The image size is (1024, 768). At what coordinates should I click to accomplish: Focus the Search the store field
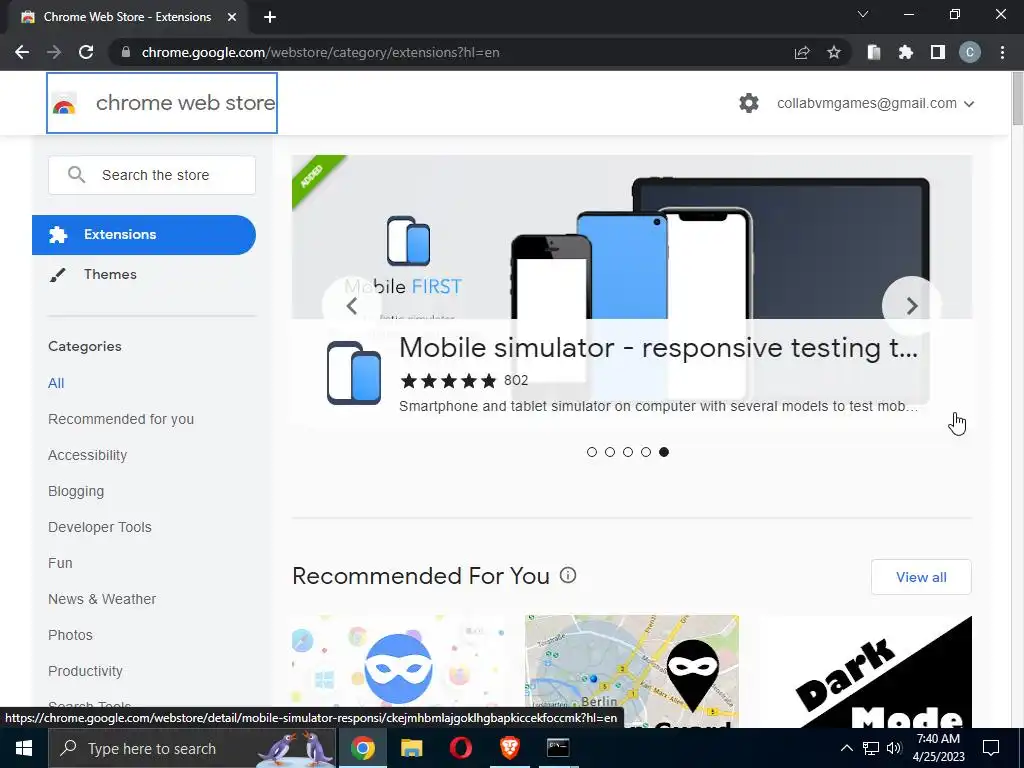coord(152,175)
